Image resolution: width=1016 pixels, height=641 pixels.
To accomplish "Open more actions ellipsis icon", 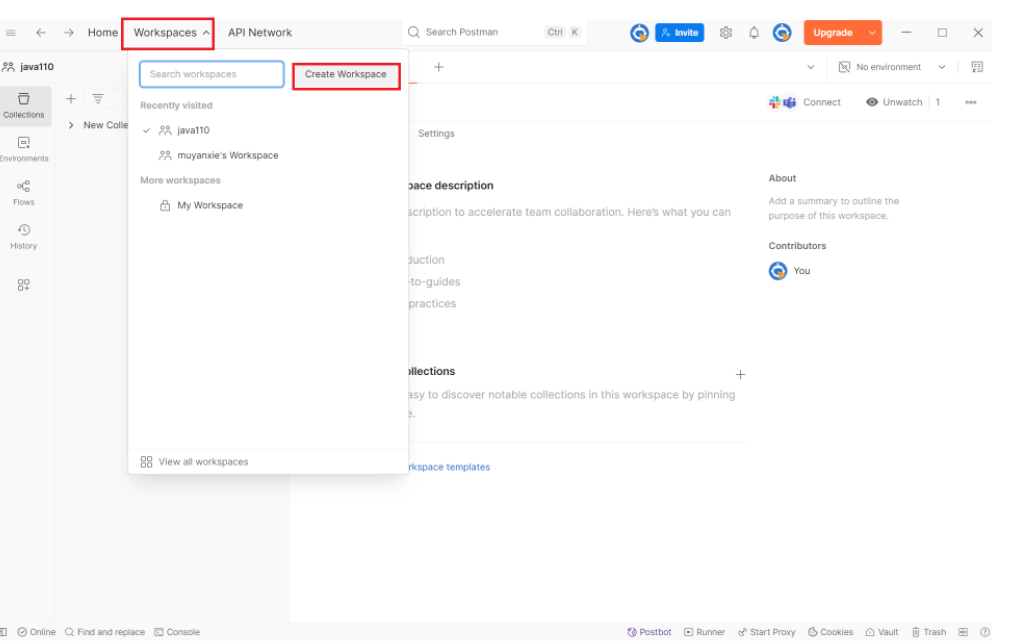I will pos(971,102).
